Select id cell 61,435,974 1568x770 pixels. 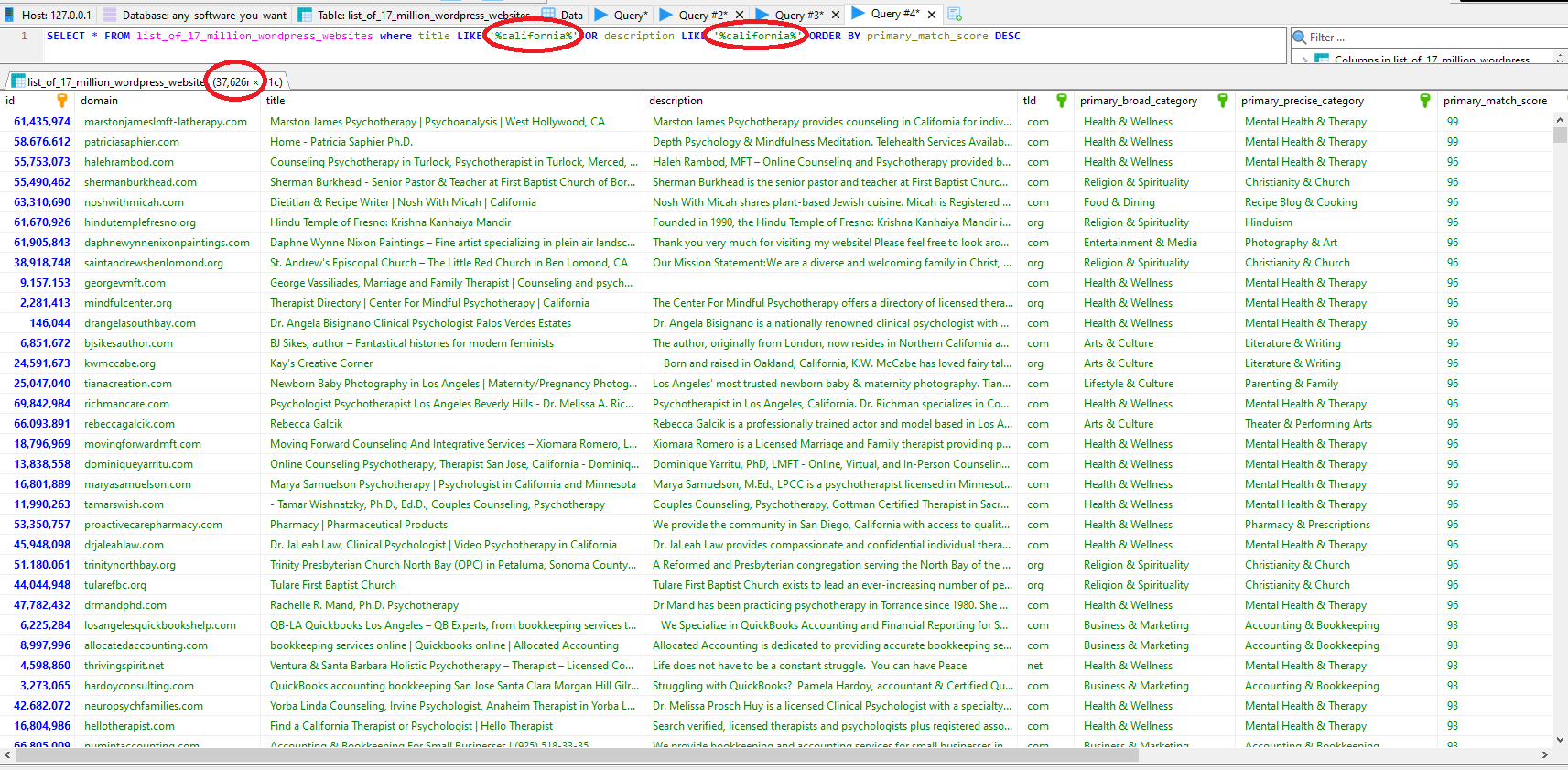(42, 122)
